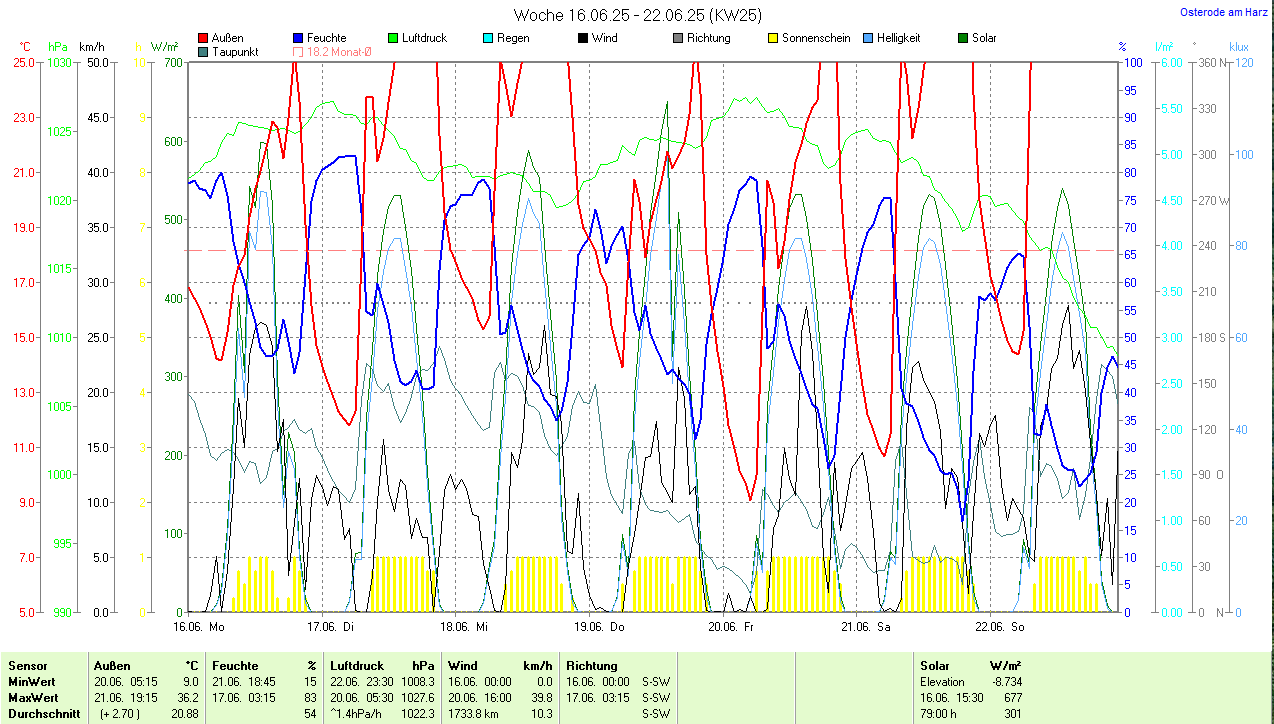Click the Taupunkt legend swatch

(x=204, y=51)
